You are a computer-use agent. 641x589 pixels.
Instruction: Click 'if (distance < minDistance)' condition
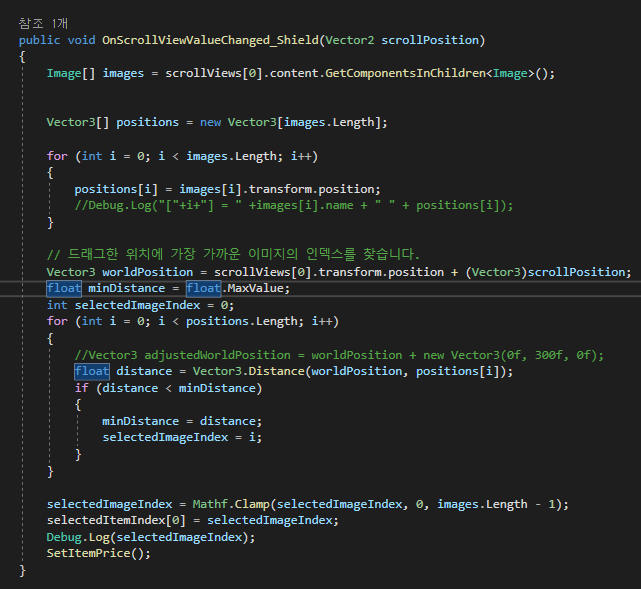[x=168, y=388]
